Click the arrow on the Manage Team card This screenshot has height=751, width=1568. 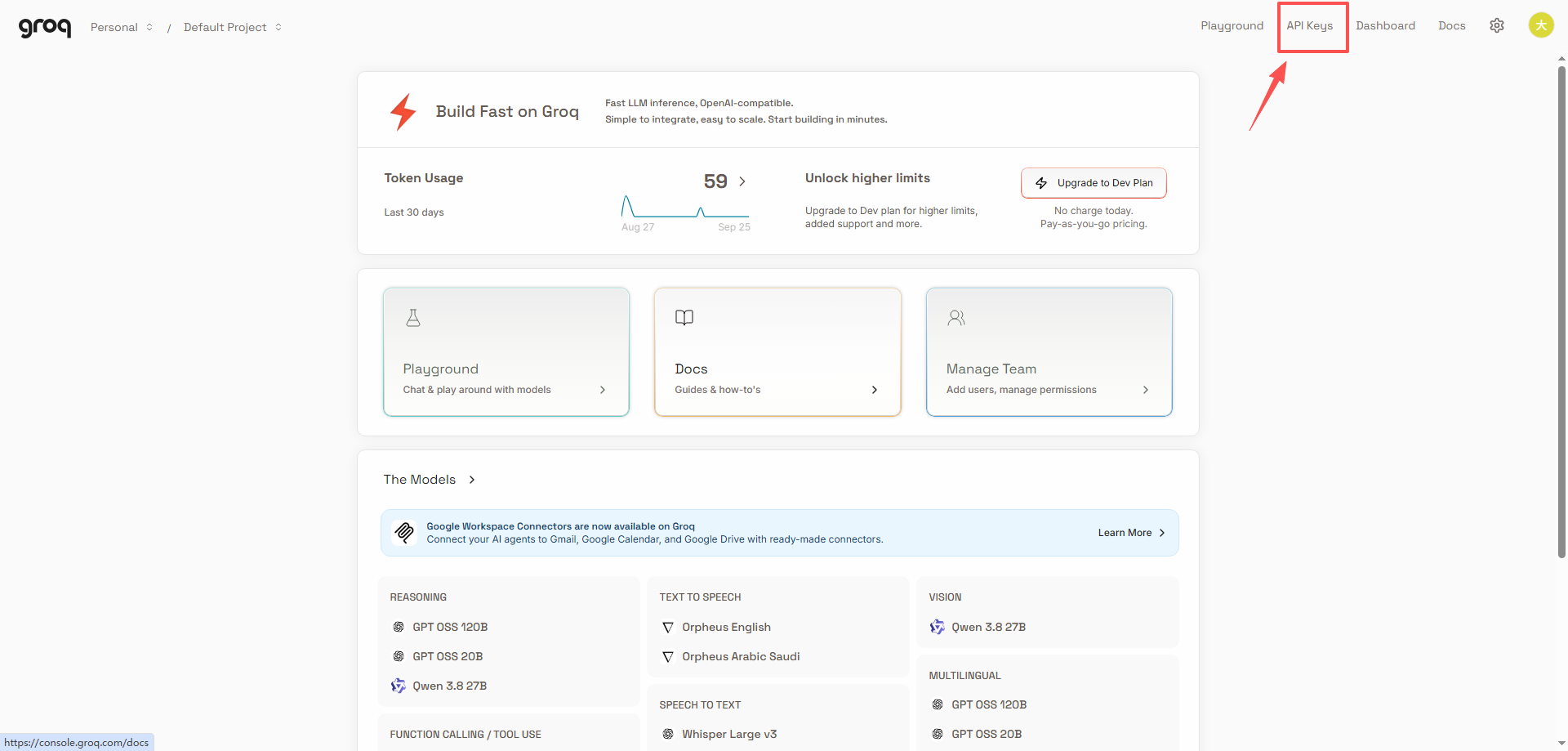[1146, 390]
